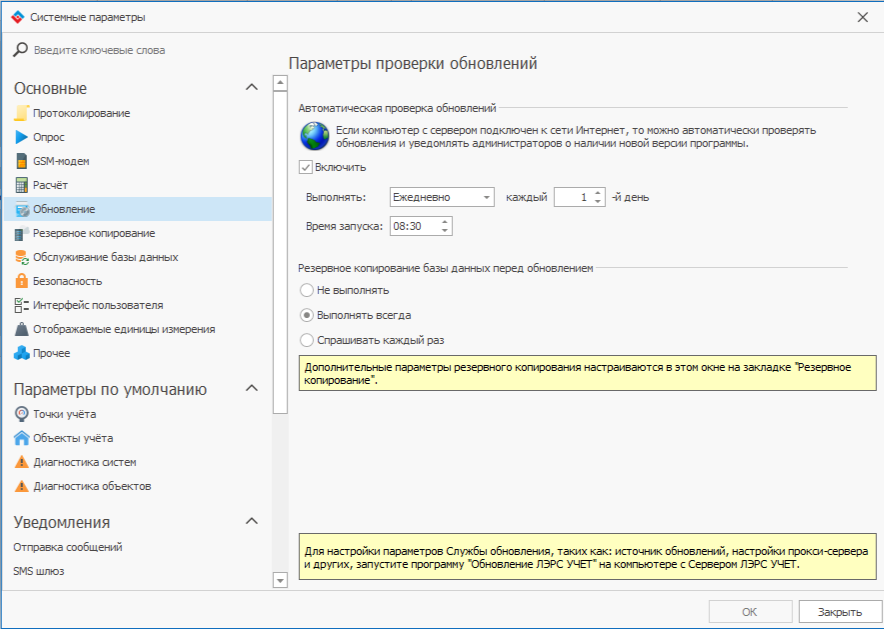Click the Закрыть button

839,612
